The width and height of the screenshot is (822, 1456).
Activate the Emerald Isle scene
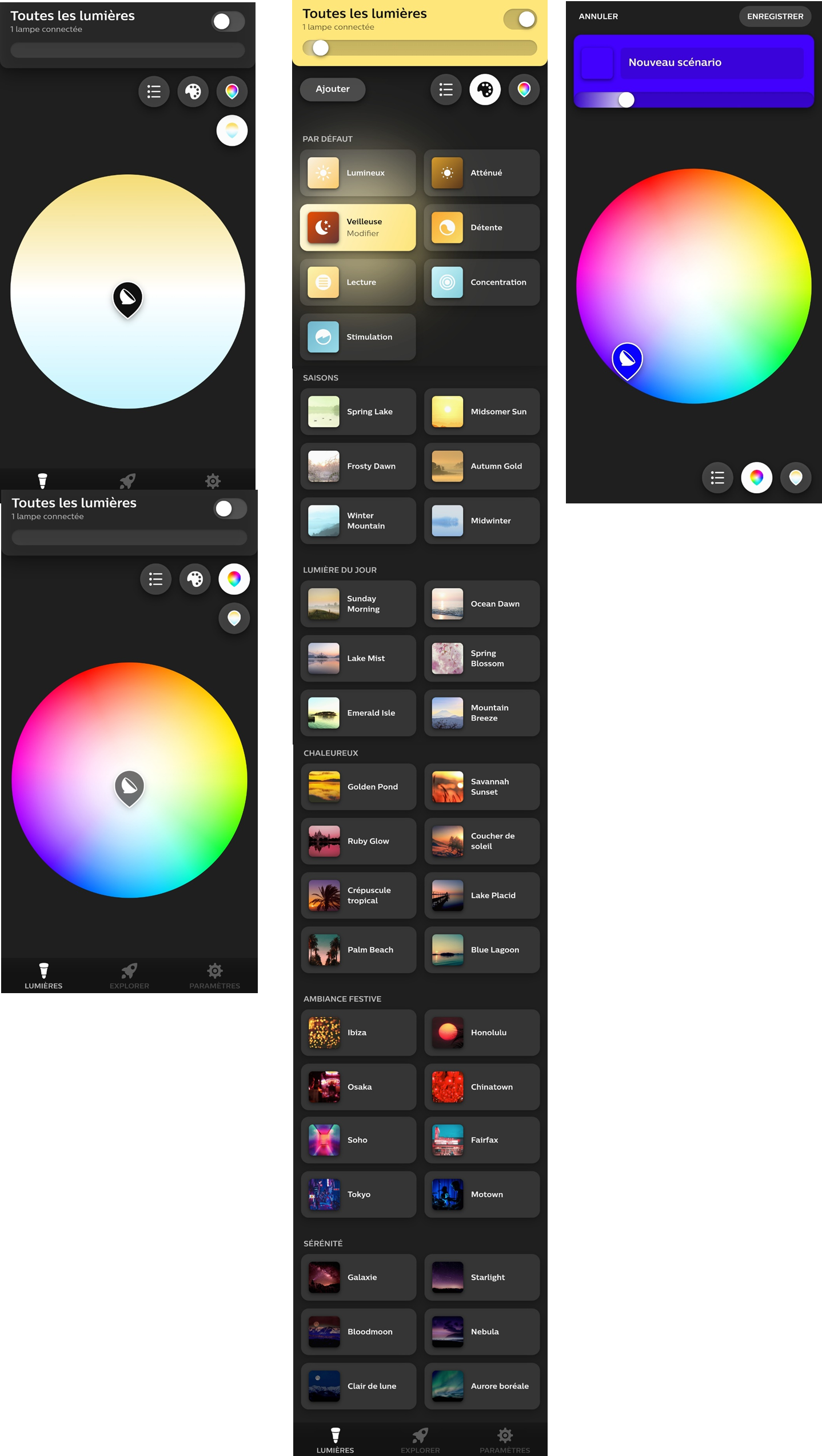[358, 713]
